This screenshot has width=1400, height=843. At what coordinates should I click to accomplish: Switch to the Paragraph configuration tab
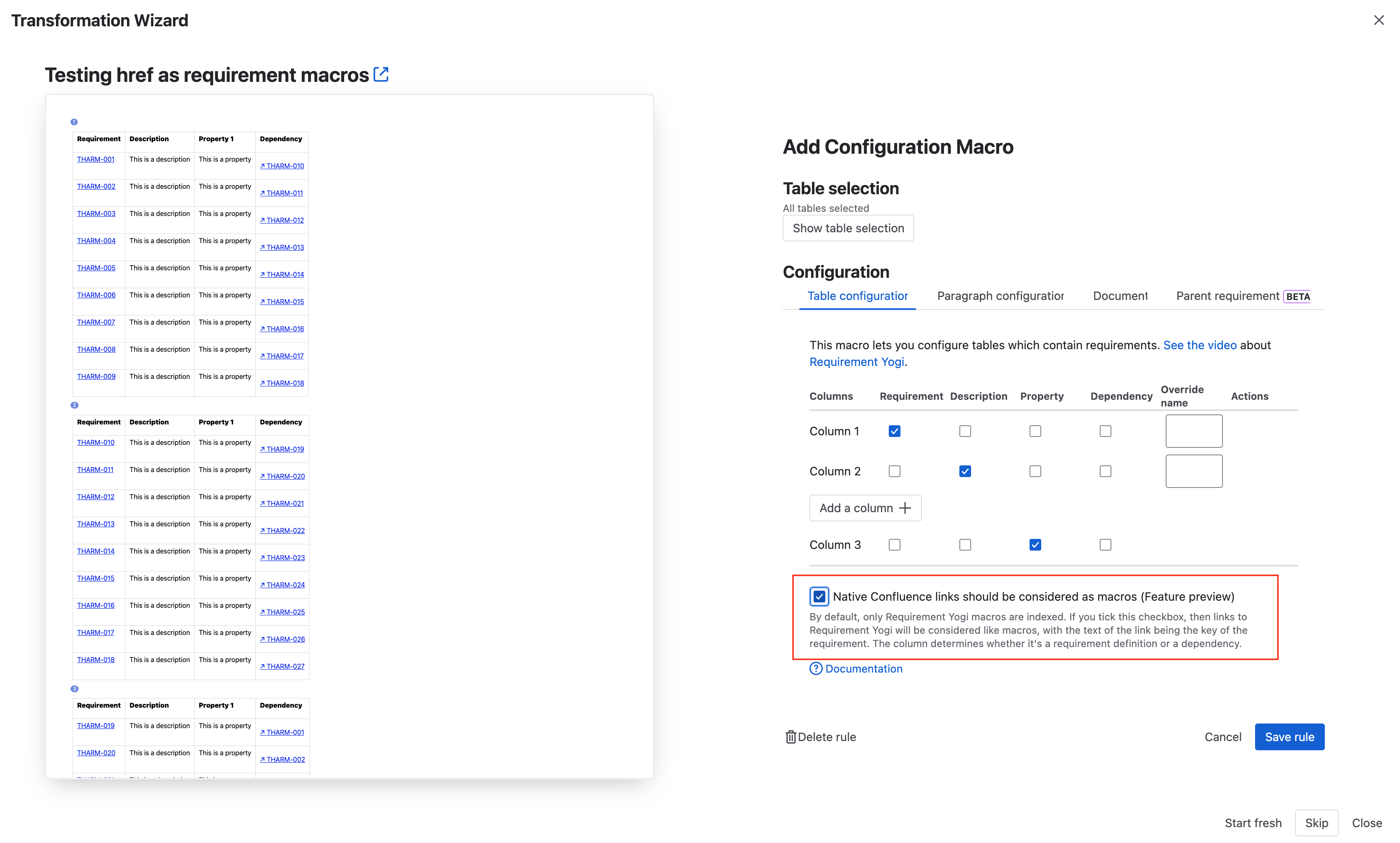(x=1000, y=296)
